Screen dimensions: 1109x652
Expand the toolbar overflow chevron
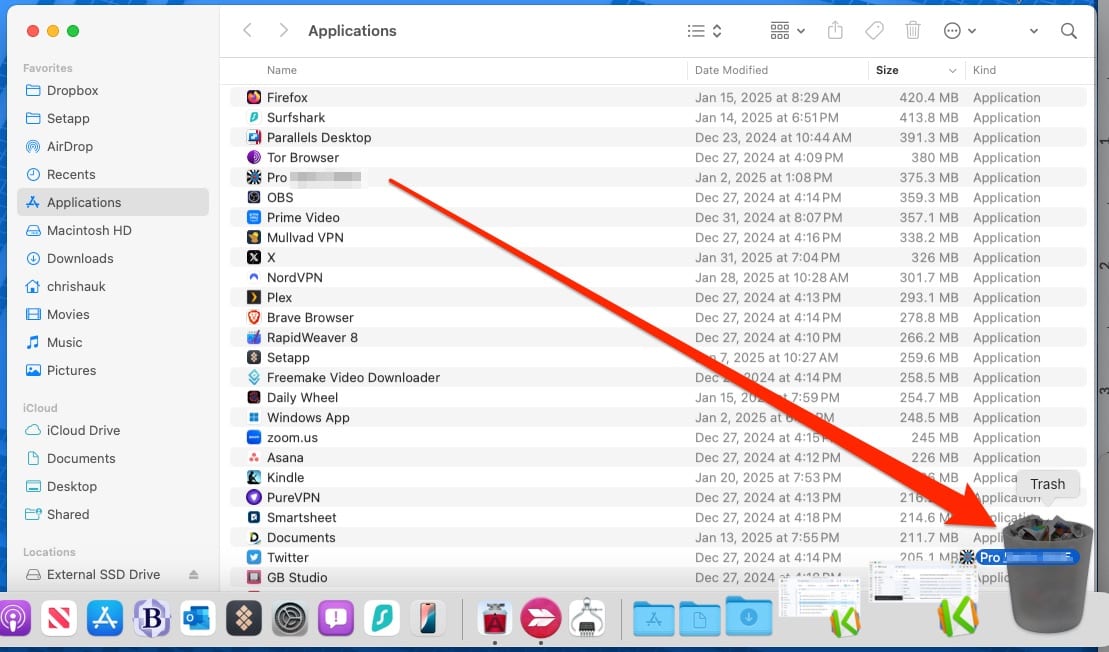tap(1033, 31)
